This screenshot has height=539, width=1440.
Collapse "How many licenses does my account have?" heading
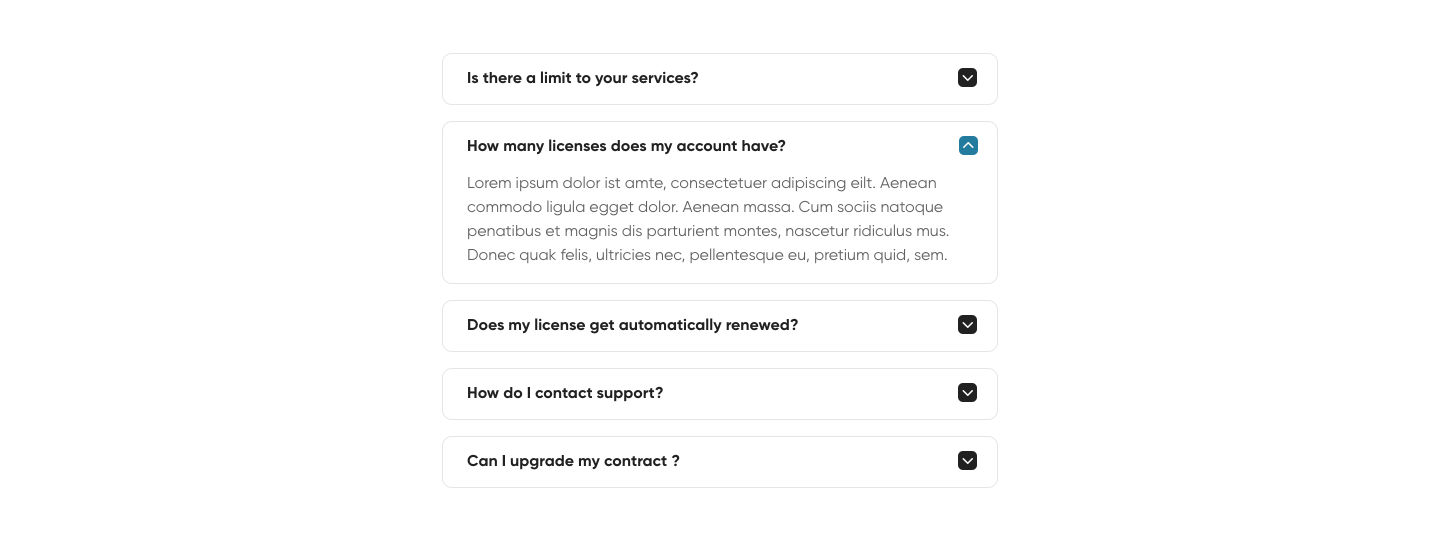[626, 146]
